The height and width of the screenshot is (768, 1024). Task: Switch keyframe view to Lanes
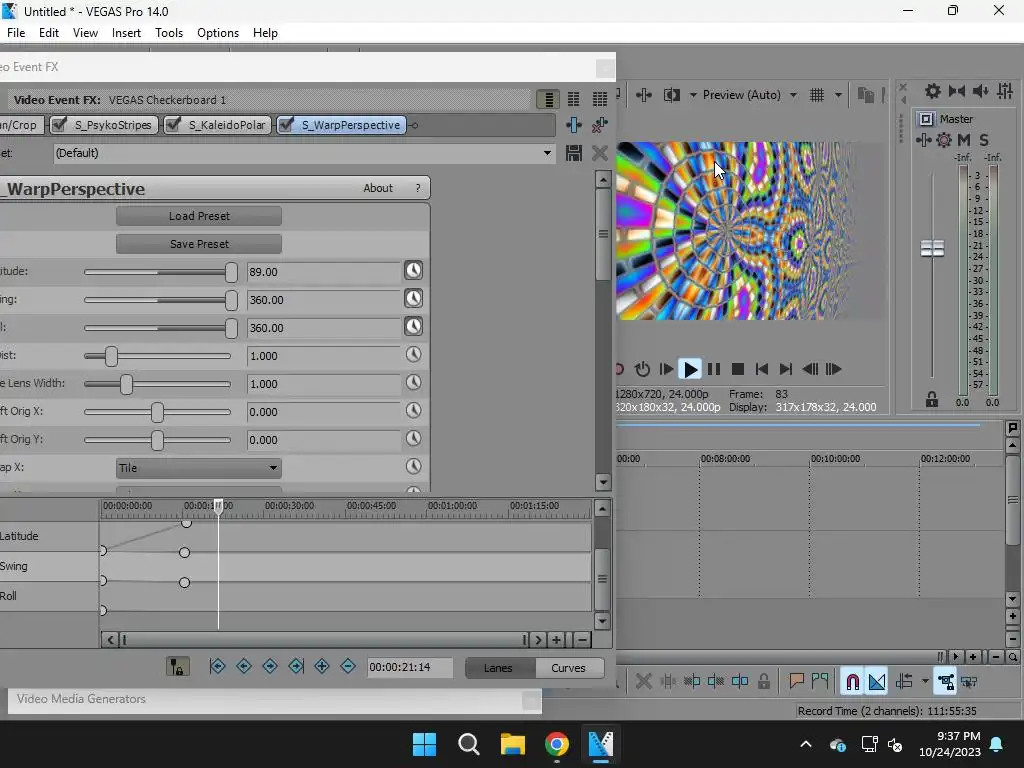(x=498, y=668)
